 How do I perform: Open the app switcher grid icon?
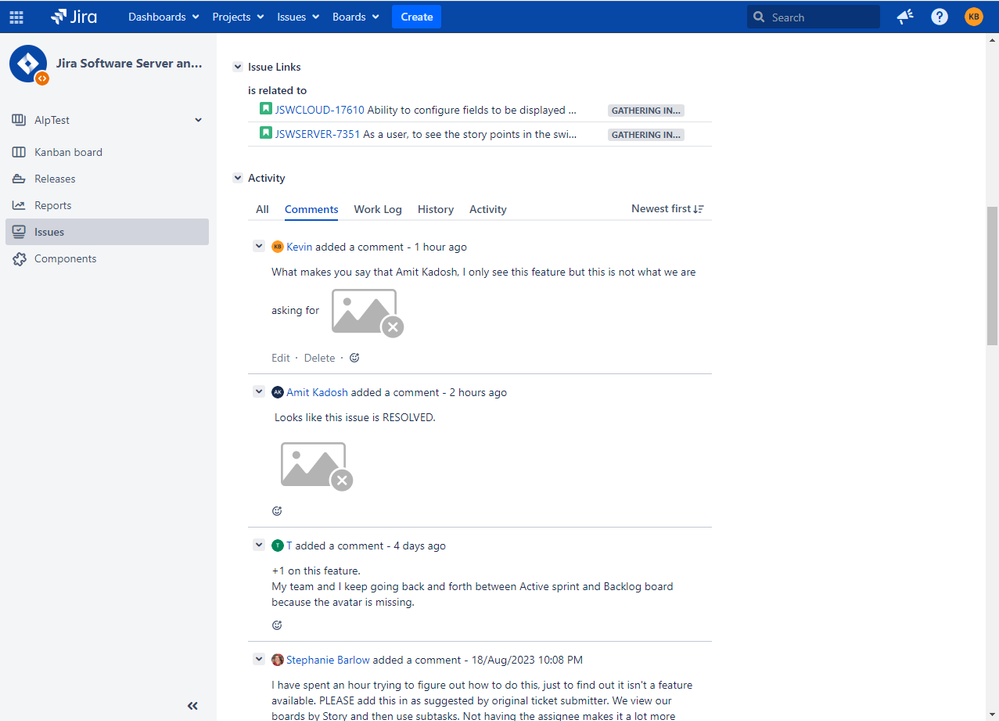tap(17, 17)
